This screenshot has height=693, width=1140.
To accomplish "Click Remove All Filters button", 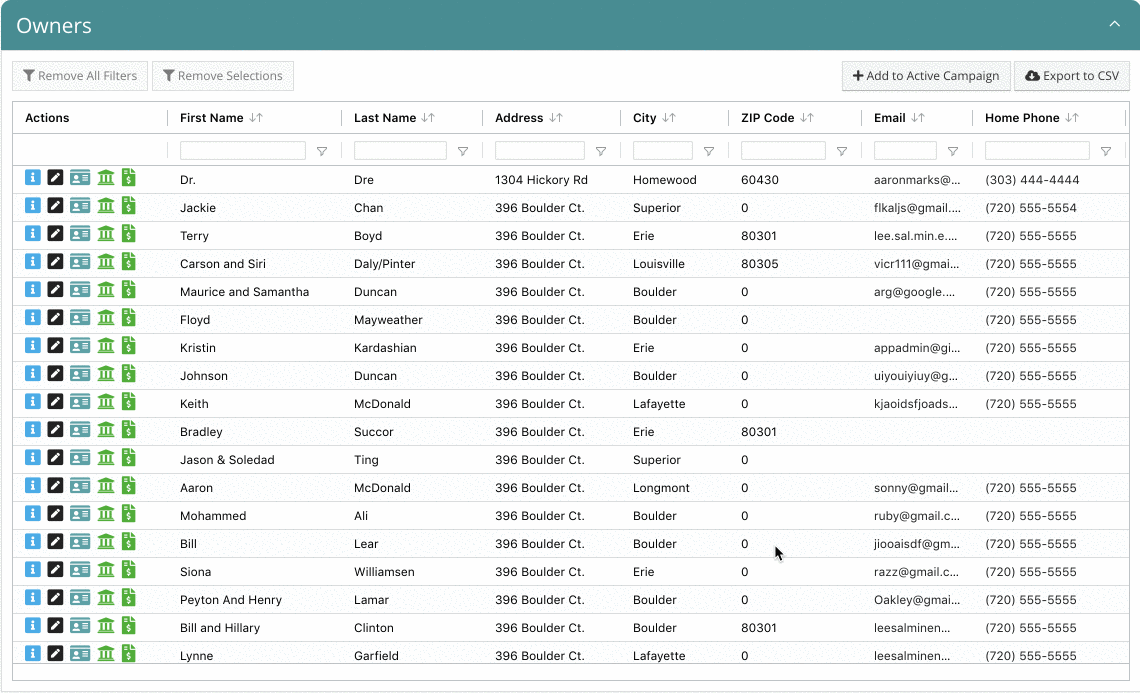I will (x=80, y=76).
